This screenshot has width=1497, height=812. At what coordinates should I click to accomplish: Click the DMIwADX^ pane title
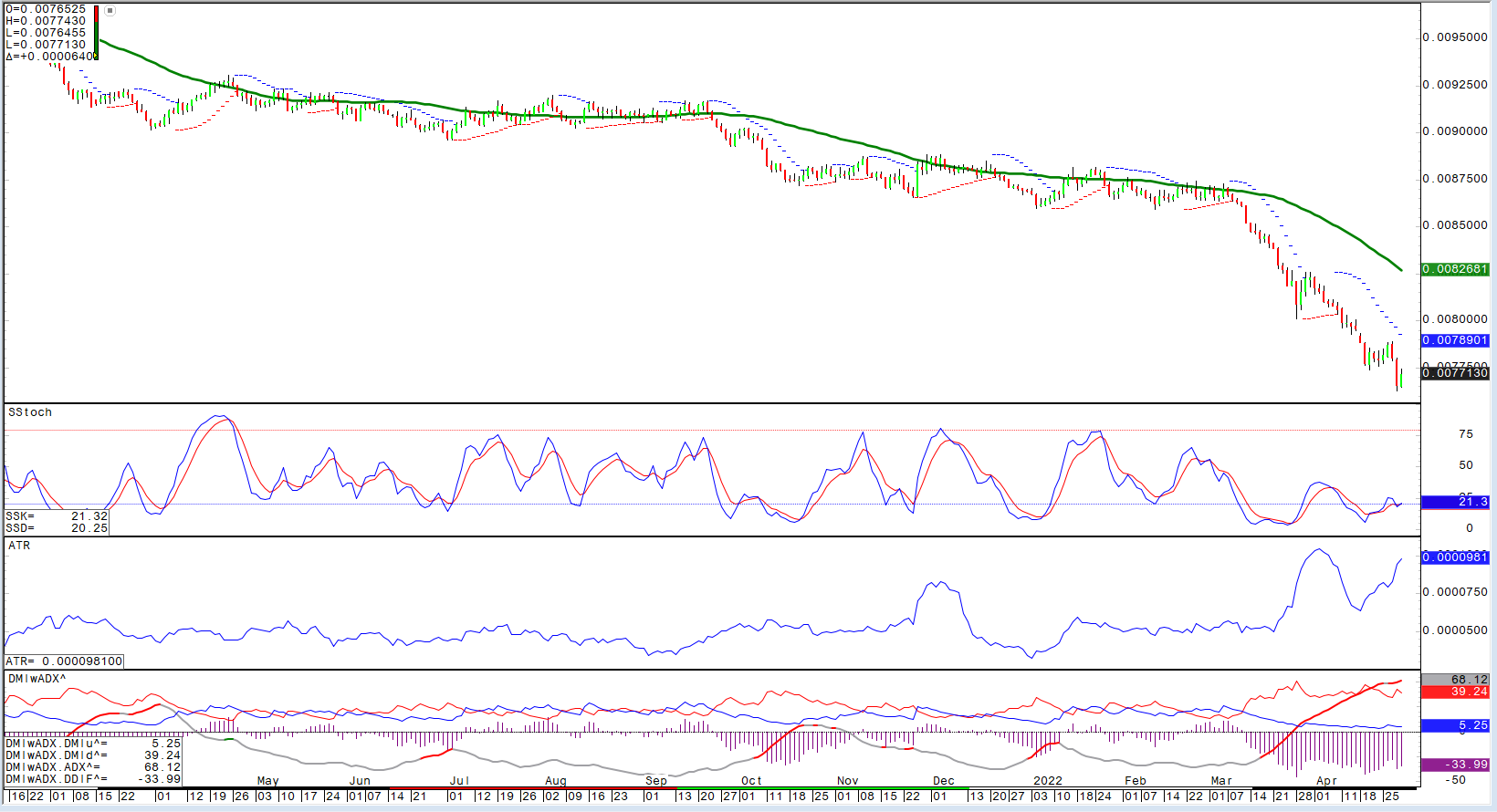pyautogui.click(x=37, y=679)
